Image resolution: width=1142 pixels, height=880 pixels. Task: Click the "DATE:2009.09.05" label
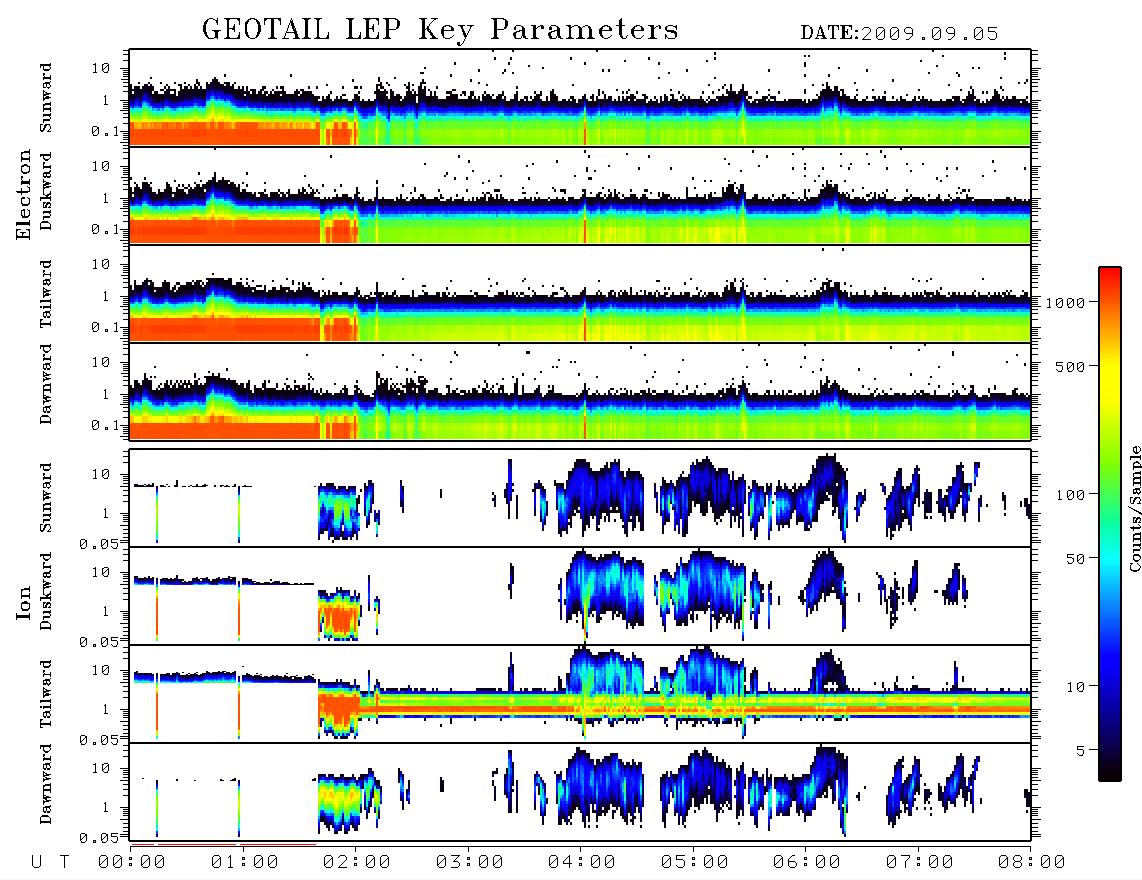[899, 34]
